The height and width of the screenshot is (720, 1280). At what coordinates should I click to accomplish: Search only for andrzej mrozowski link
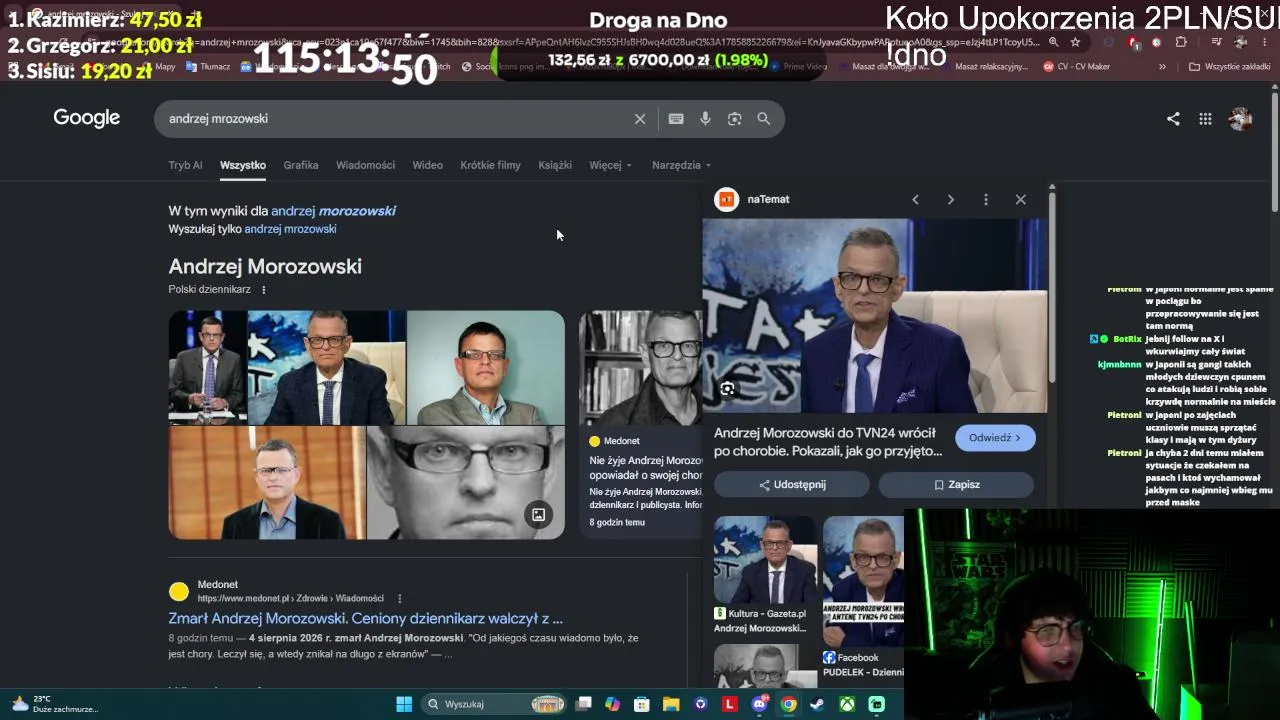point(290,229)
